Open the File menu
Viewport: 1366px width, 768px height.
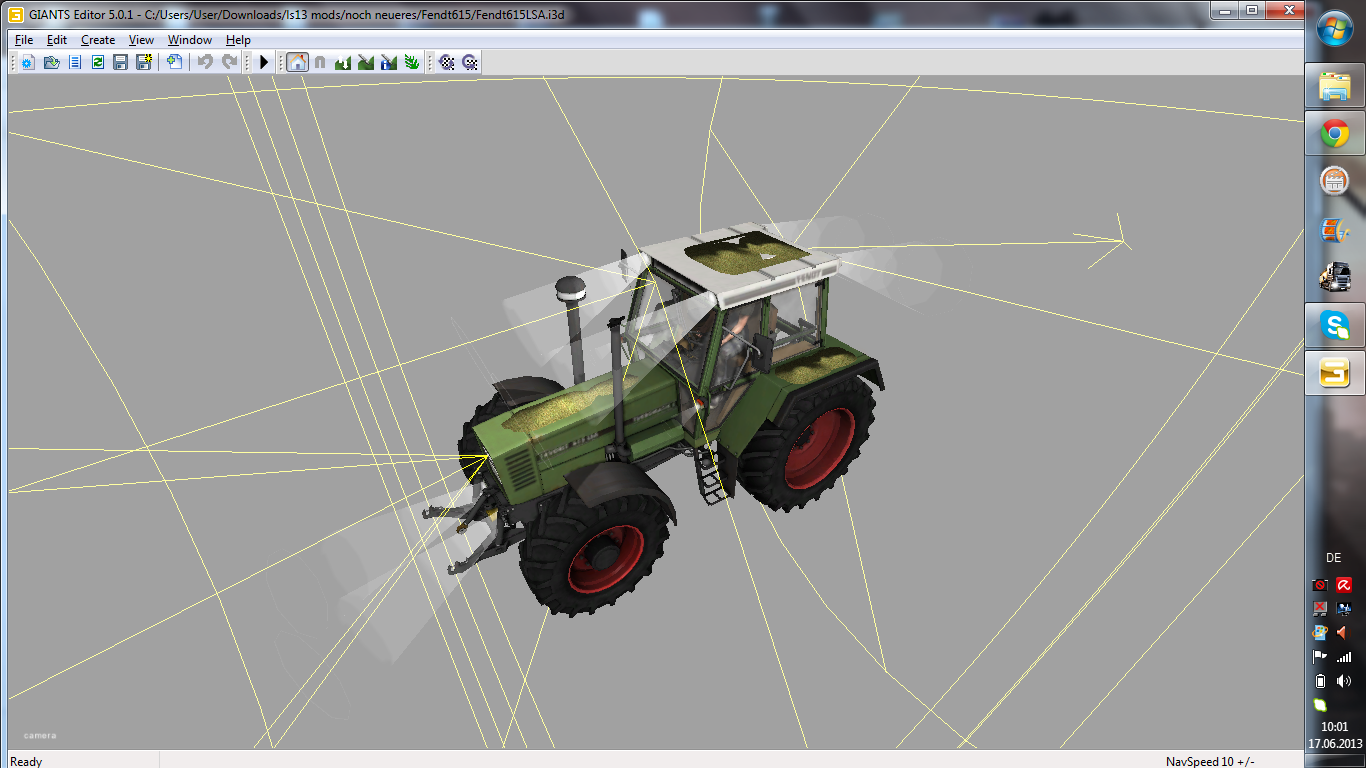pos(24,40)
